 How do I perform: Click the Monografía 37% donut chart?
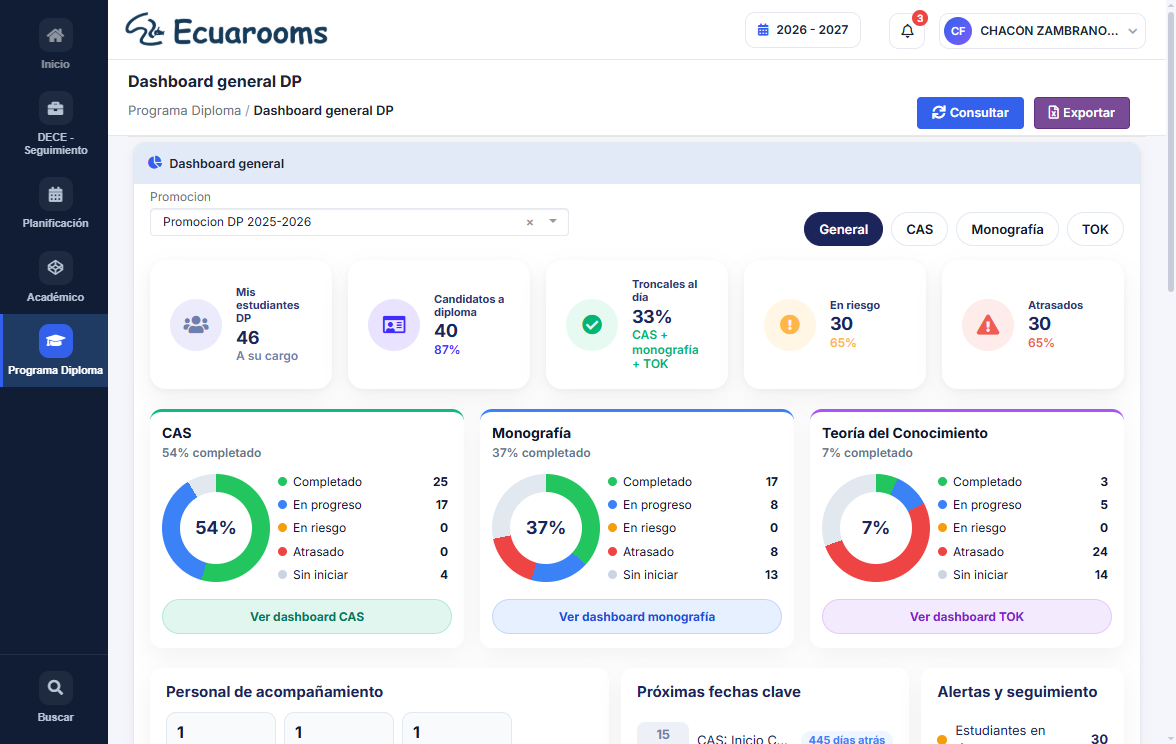[546, 528]
